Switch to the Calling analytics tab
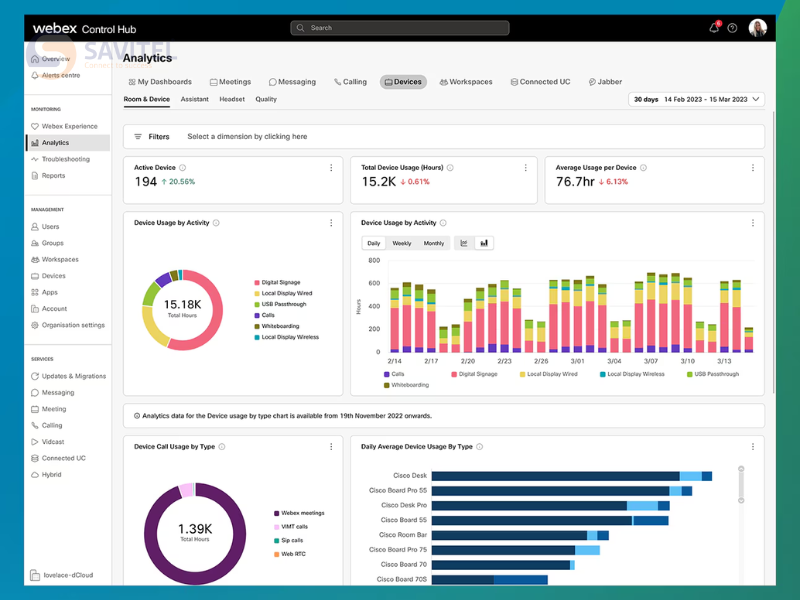Screen dimensions: 800x600 (351, 82)
